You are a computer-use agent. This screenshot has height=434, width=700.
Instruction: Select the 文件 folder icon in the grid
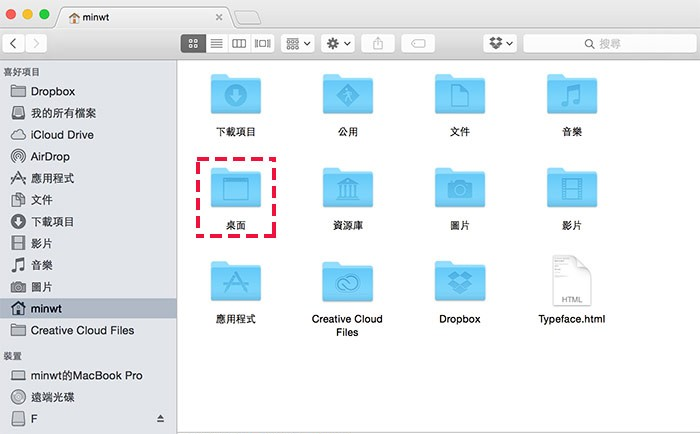click(460, 94)
